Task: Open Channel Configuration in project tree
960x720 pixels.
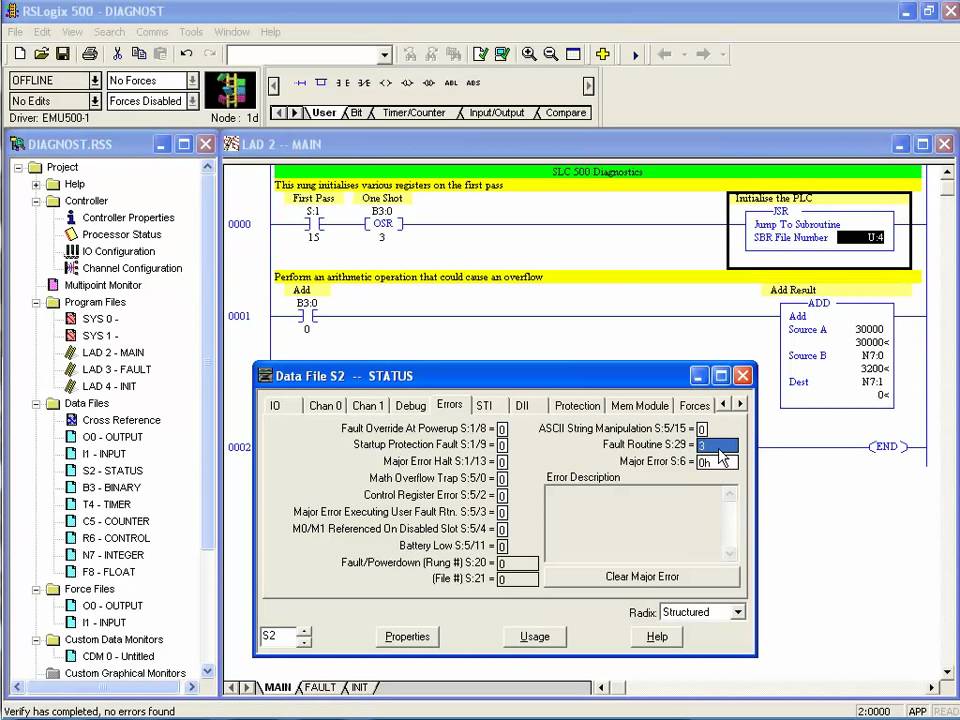Action: 132,268
